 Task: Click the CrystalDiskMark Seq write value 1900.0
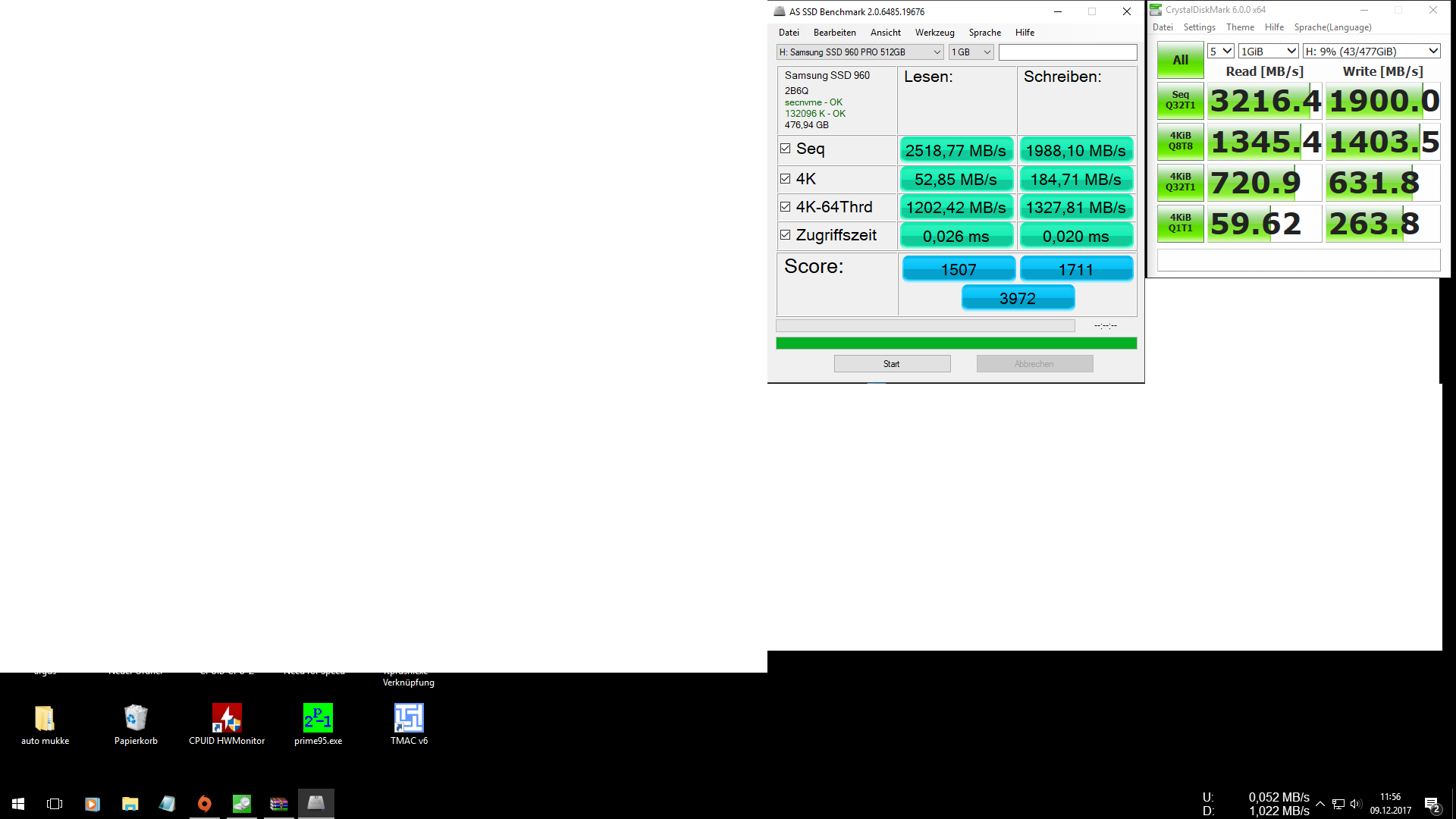click(x=1383, y=100)
